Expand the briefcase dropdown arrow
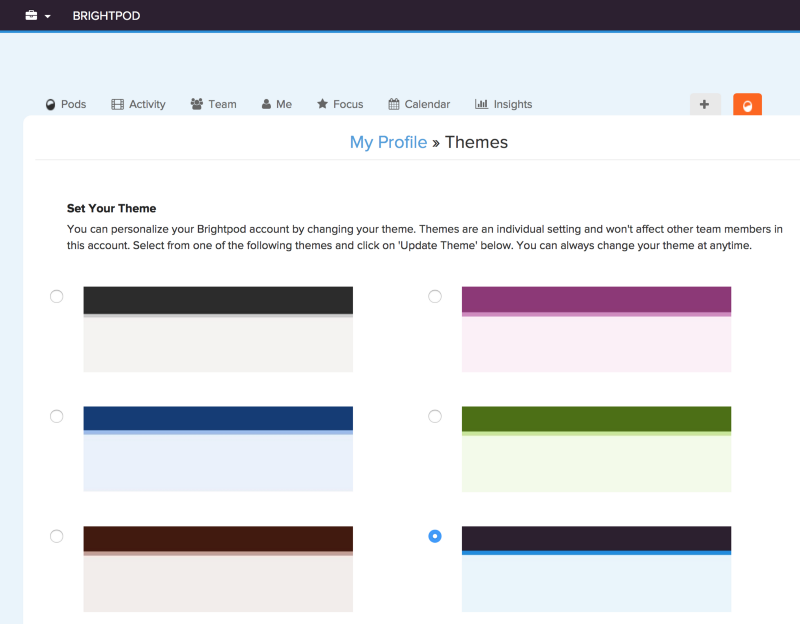 [x=47, y=16]
